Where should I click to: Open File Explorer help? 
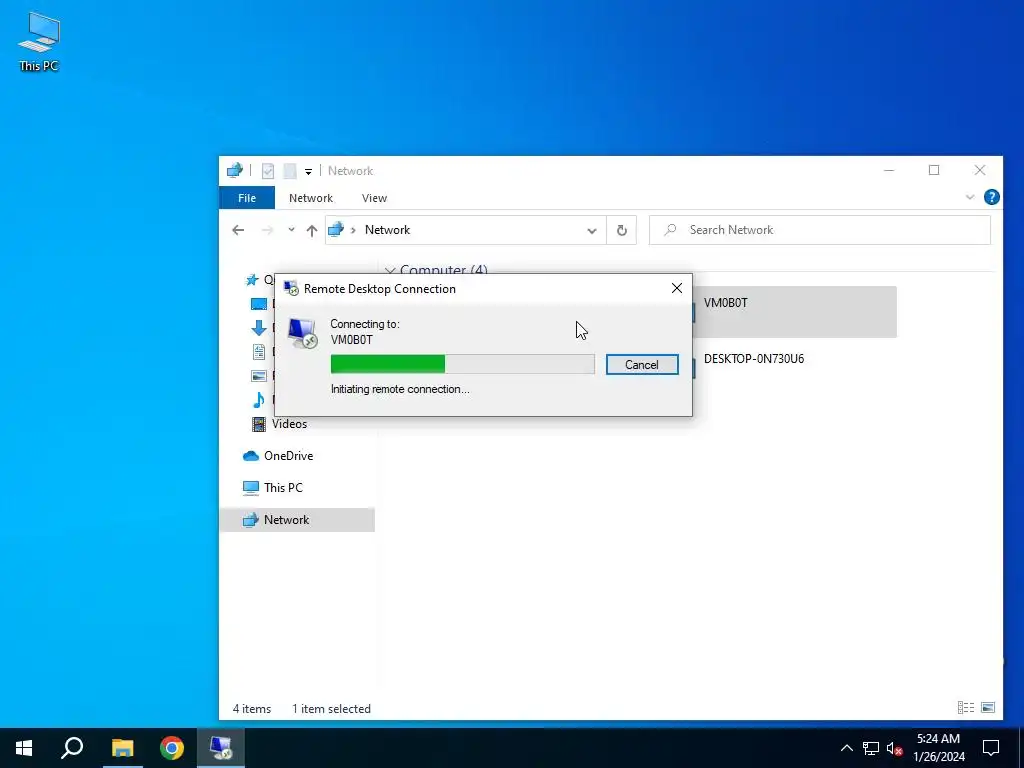click(991, 197)
